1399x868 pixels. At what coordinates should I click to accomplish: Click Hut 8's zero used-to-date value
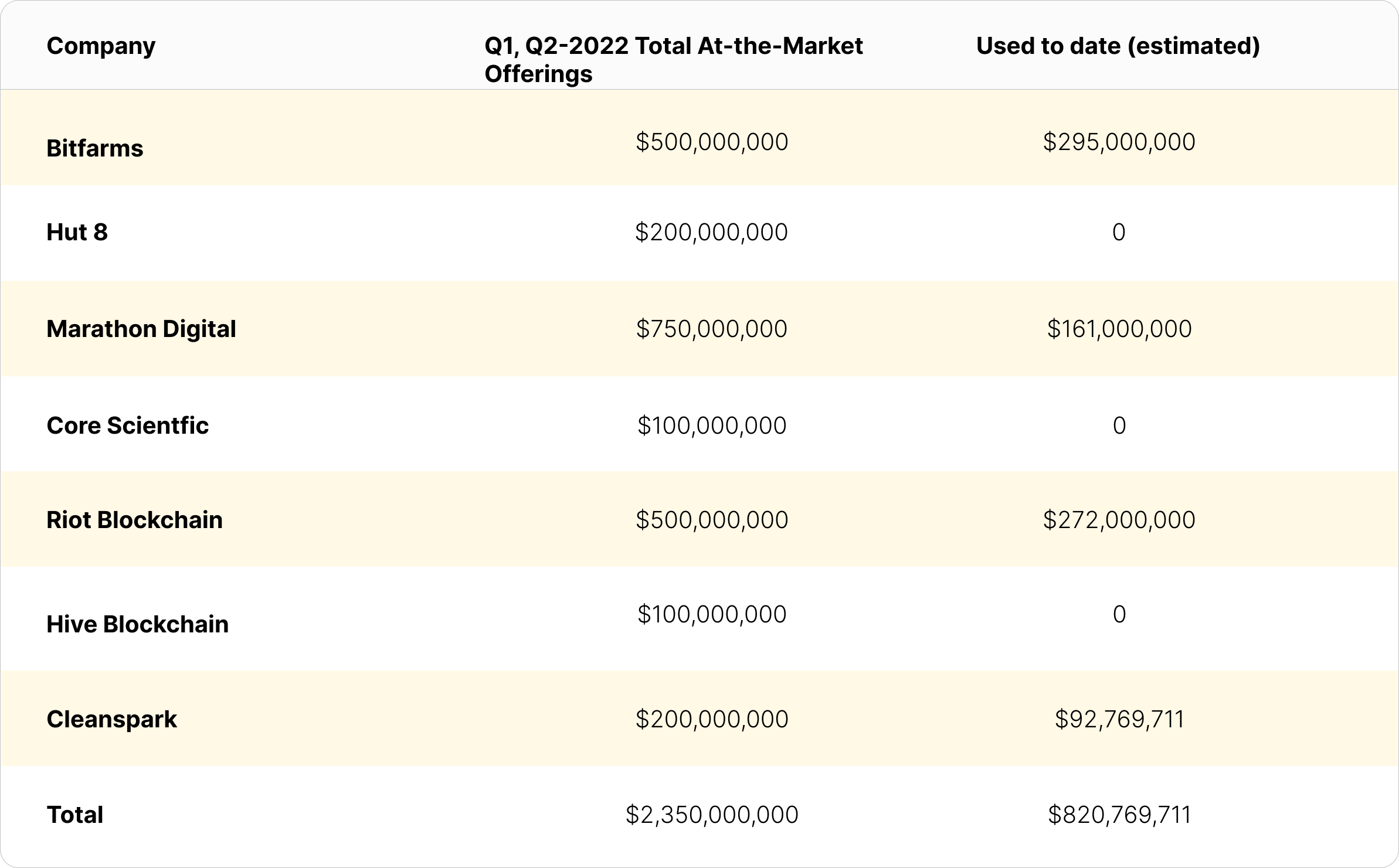point(1119,232)
